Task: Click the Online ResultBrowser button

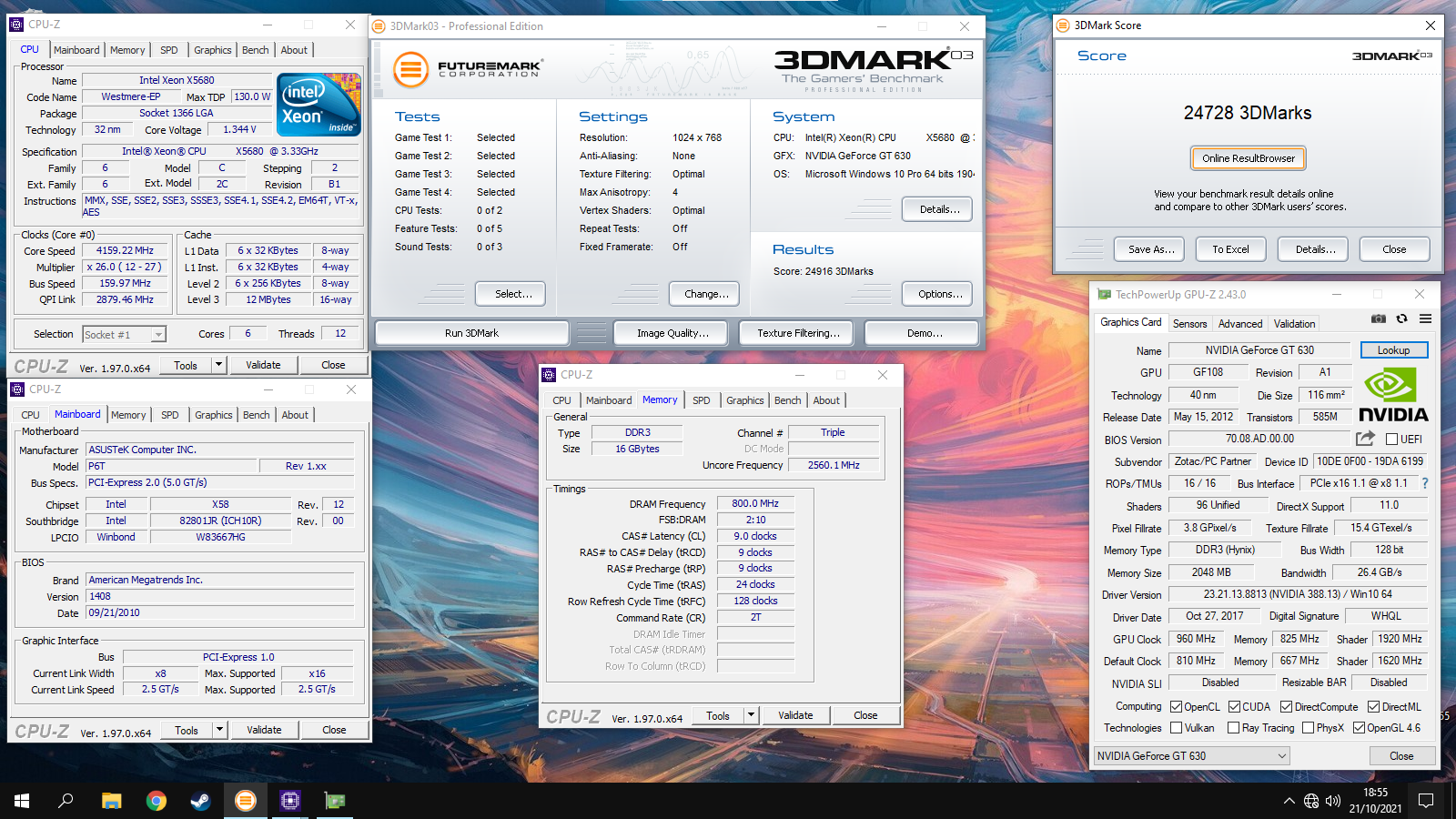Action: pos(1249,158)
